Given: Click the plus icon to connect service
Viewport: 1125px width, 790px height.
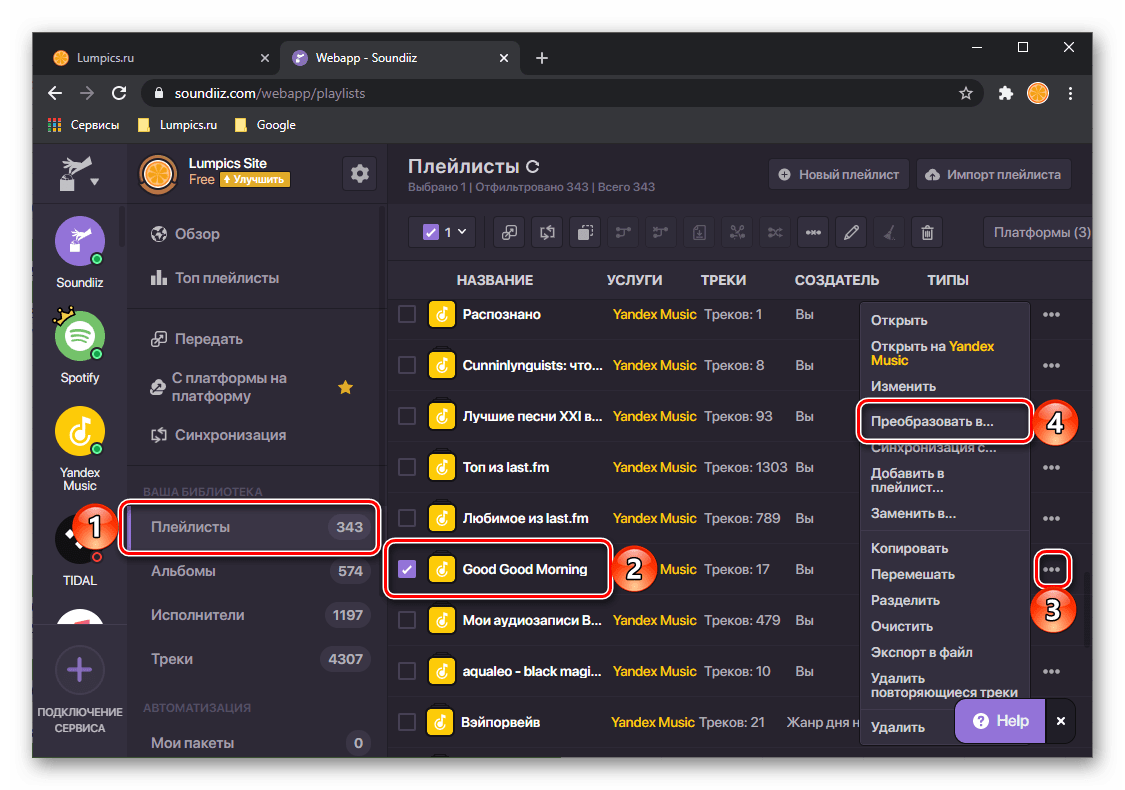Looking at the screenshot, I should tap(80, 670).
